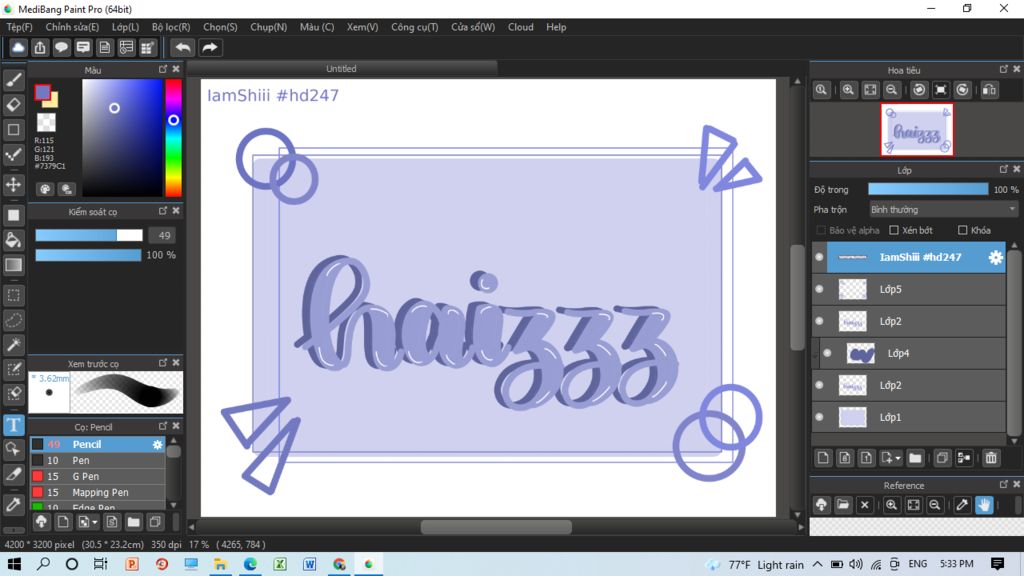Float the Lớp layer panel
The image size is (1024, 576).
click(x=1004, y=169)
